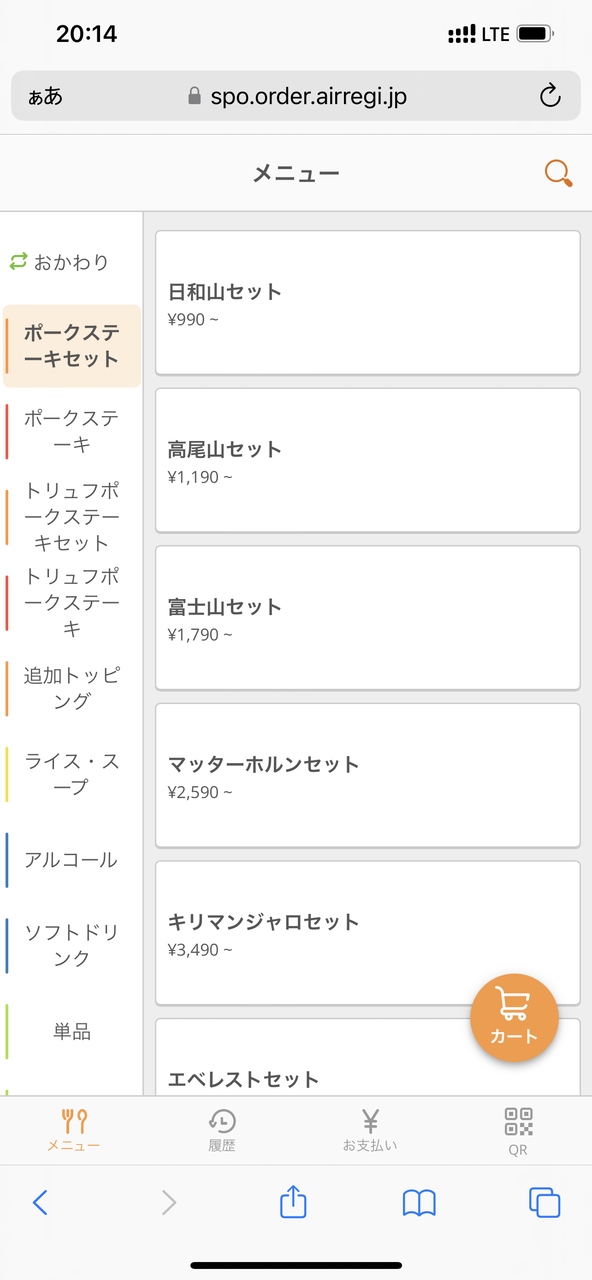Show open Safari tabs icon
This screenshot has height=1280, width=592.
click(x=544, y=1202)
